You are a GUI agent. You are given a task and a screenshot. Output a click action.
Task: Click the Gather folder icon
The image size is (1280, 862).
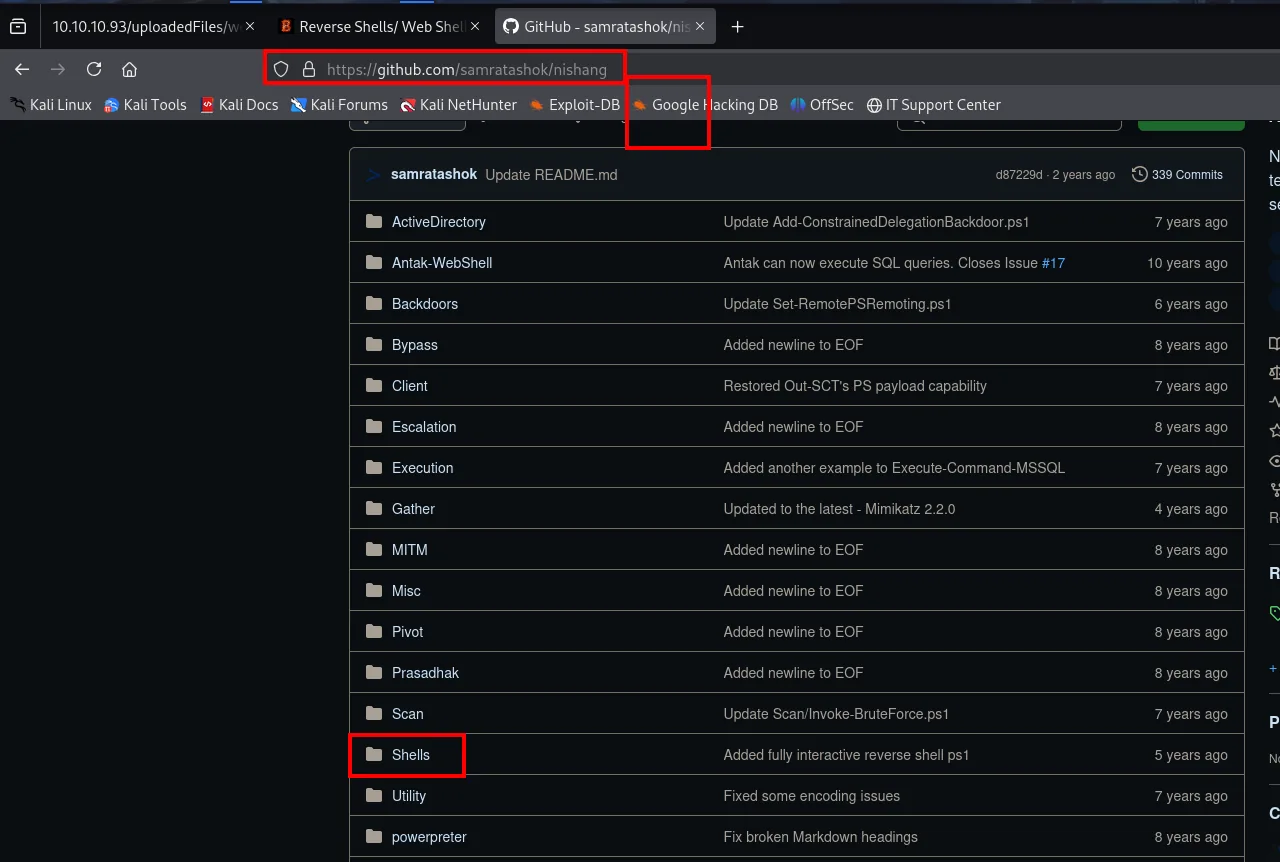(x=374, y=508)
